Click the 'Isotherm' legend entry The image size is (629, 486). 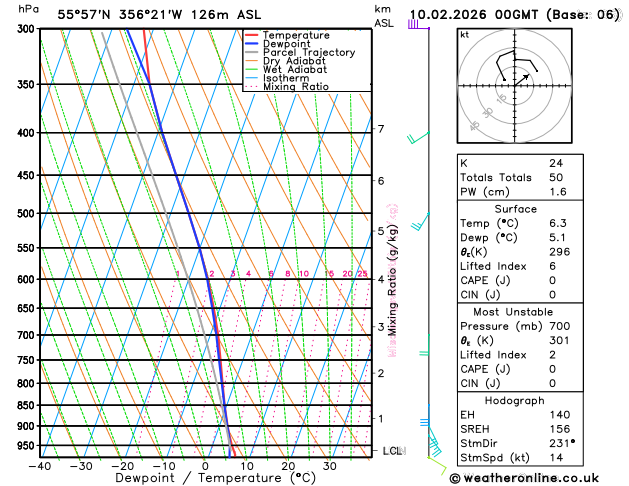pos(277,78)
